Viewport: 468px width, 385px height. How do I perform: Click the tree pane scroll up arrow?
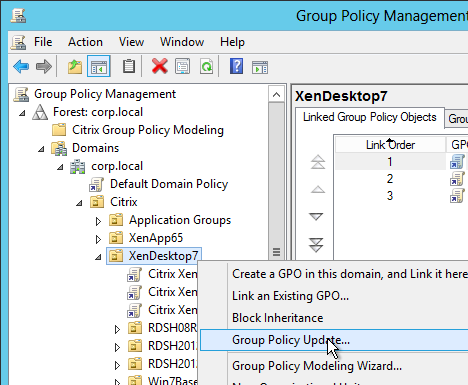[x=276, y=95]
